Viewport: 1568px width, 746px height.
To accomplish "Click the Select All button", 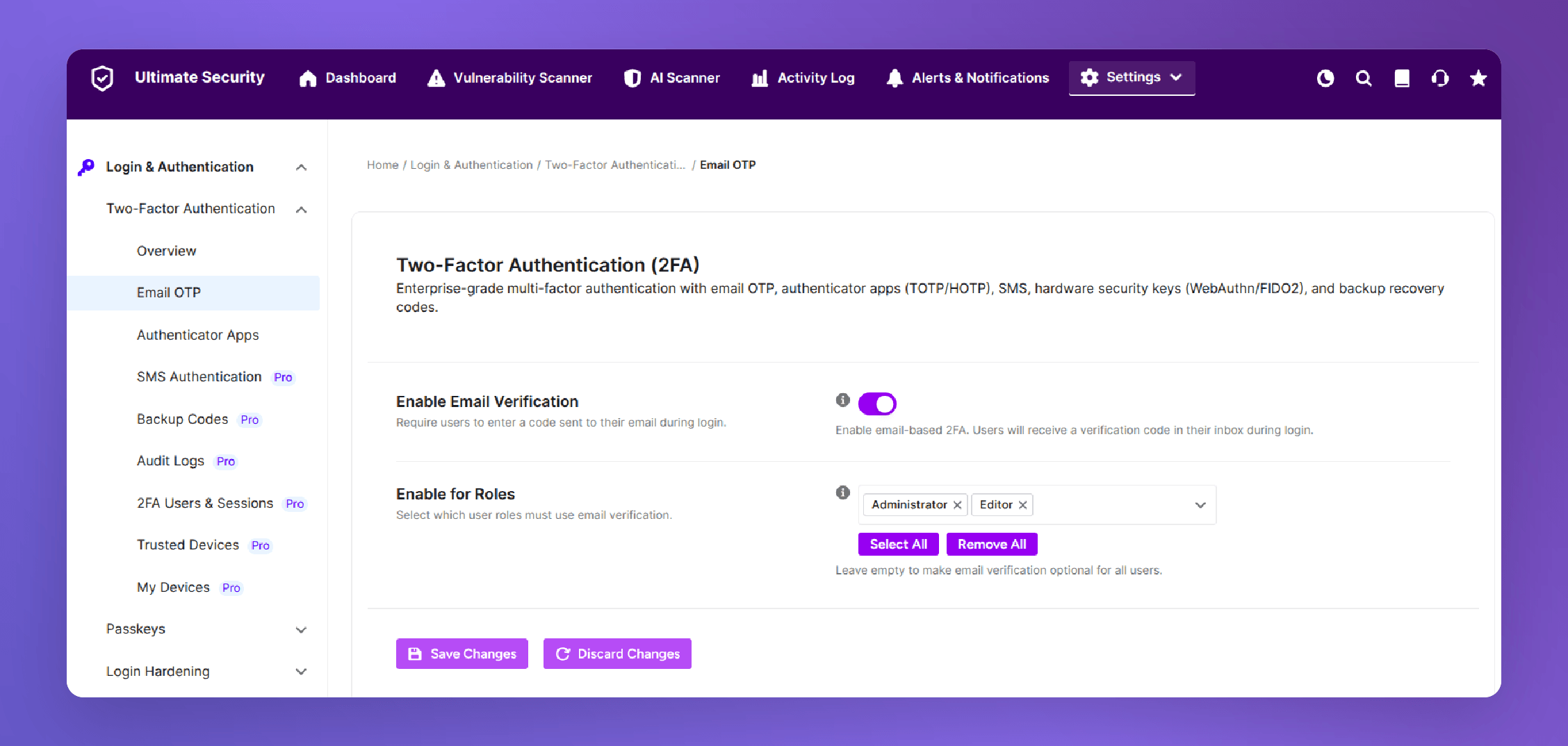I will pos(898,544).
